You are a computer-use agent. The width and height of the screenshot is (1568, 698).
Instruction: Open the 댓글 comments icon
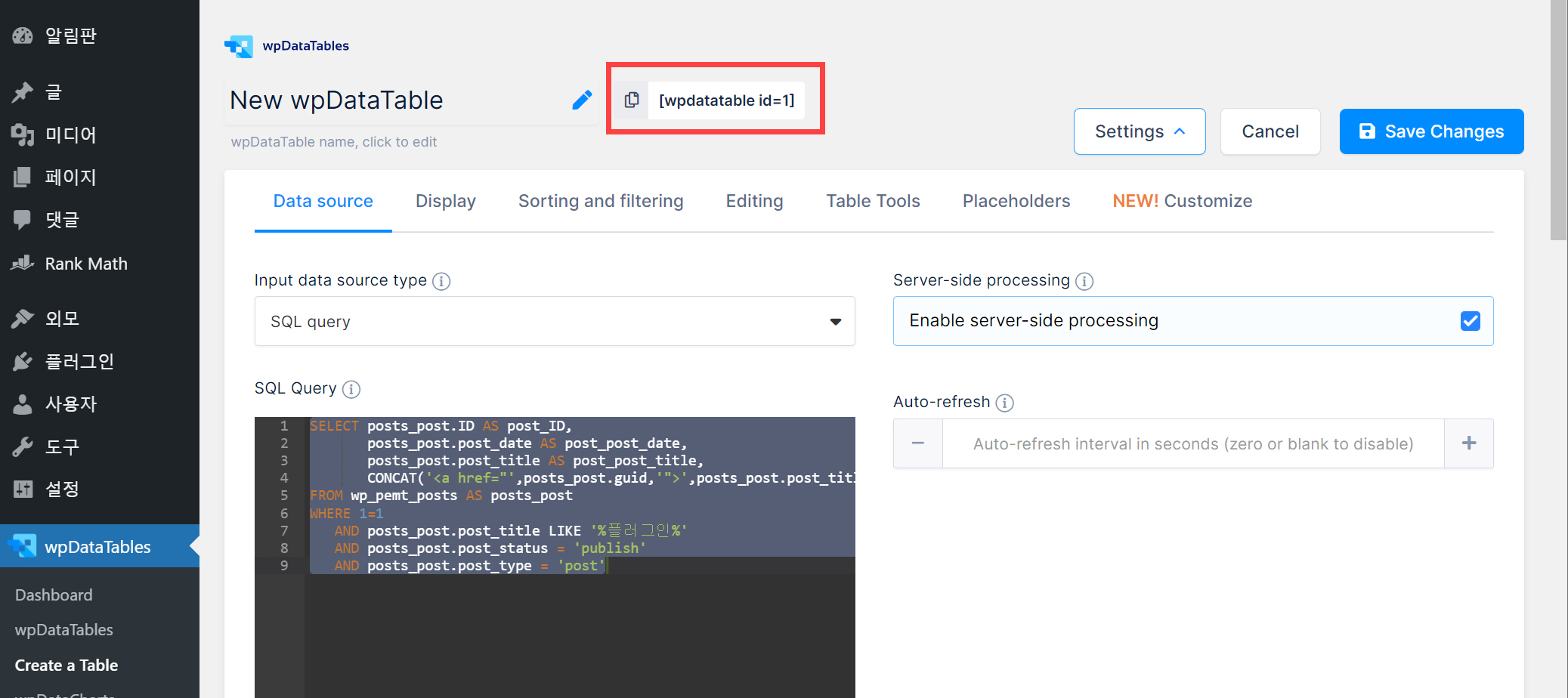click(x=23, y=220)
